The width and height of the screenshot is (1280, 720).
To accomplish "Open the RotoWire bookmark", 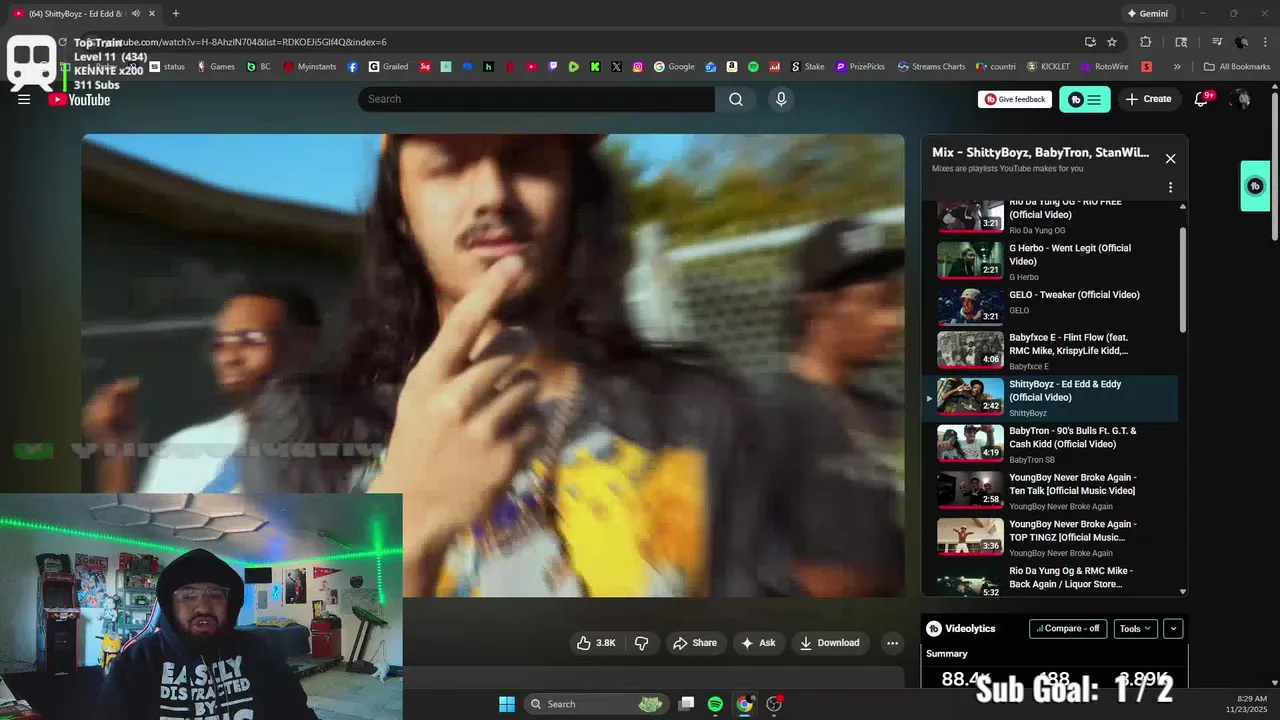I will click(1104, 67).
